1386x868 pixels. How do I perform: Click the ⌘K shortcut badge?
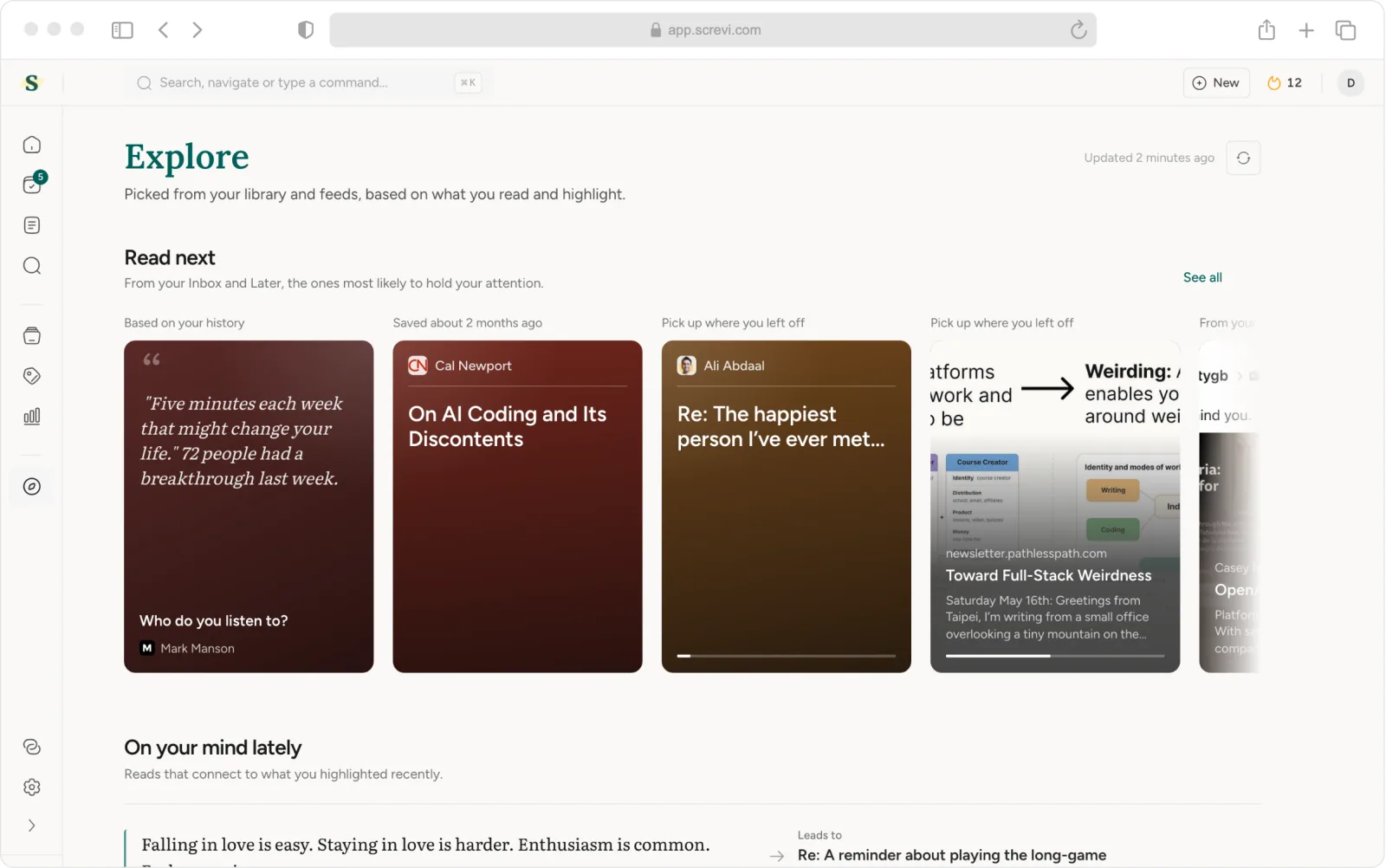[468, 82]
